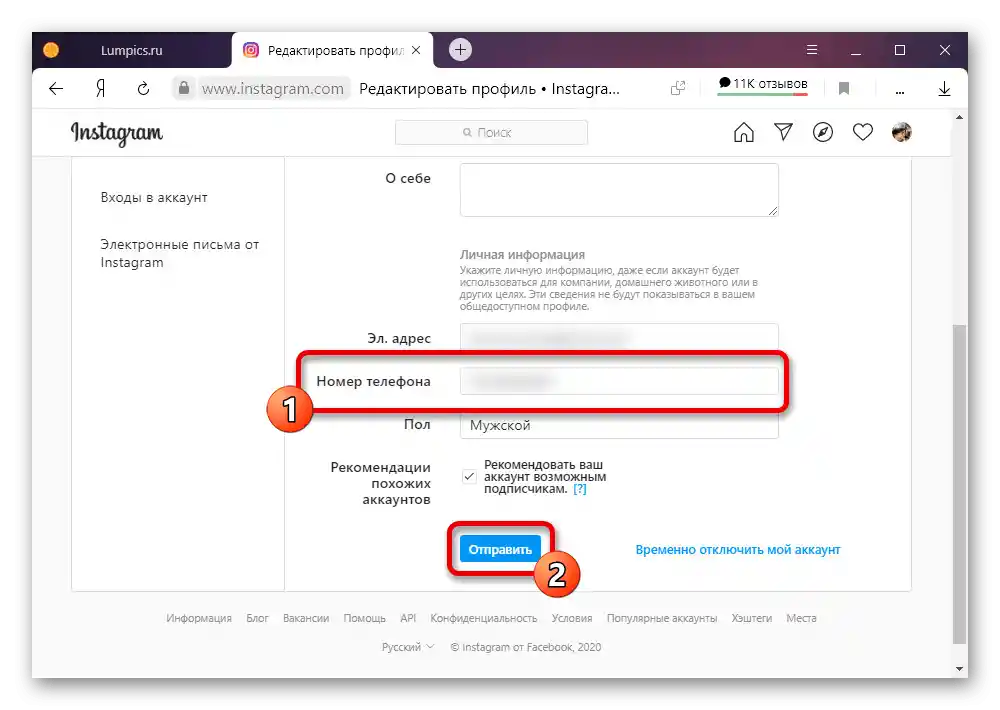Open a new tab with plus button
The height and width of the screenshot is (710, 1000).
pos(460,50)
